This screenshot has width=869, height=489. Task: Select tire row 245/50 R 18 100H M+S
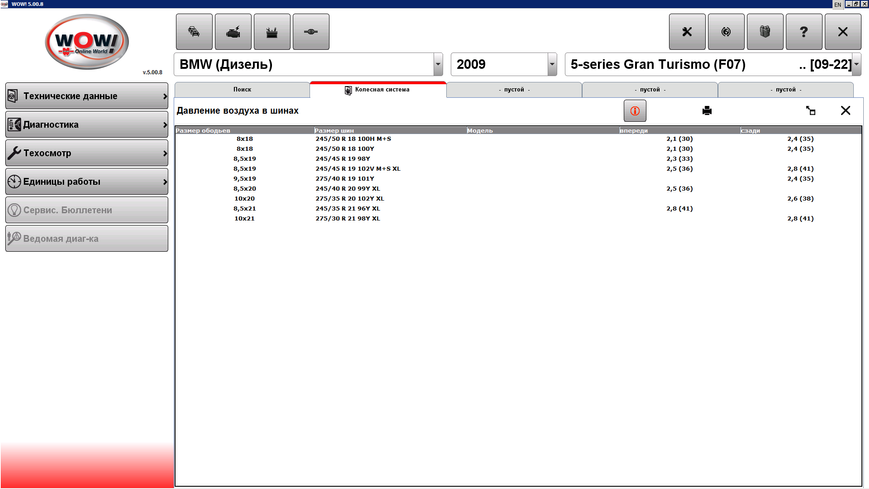518,139
